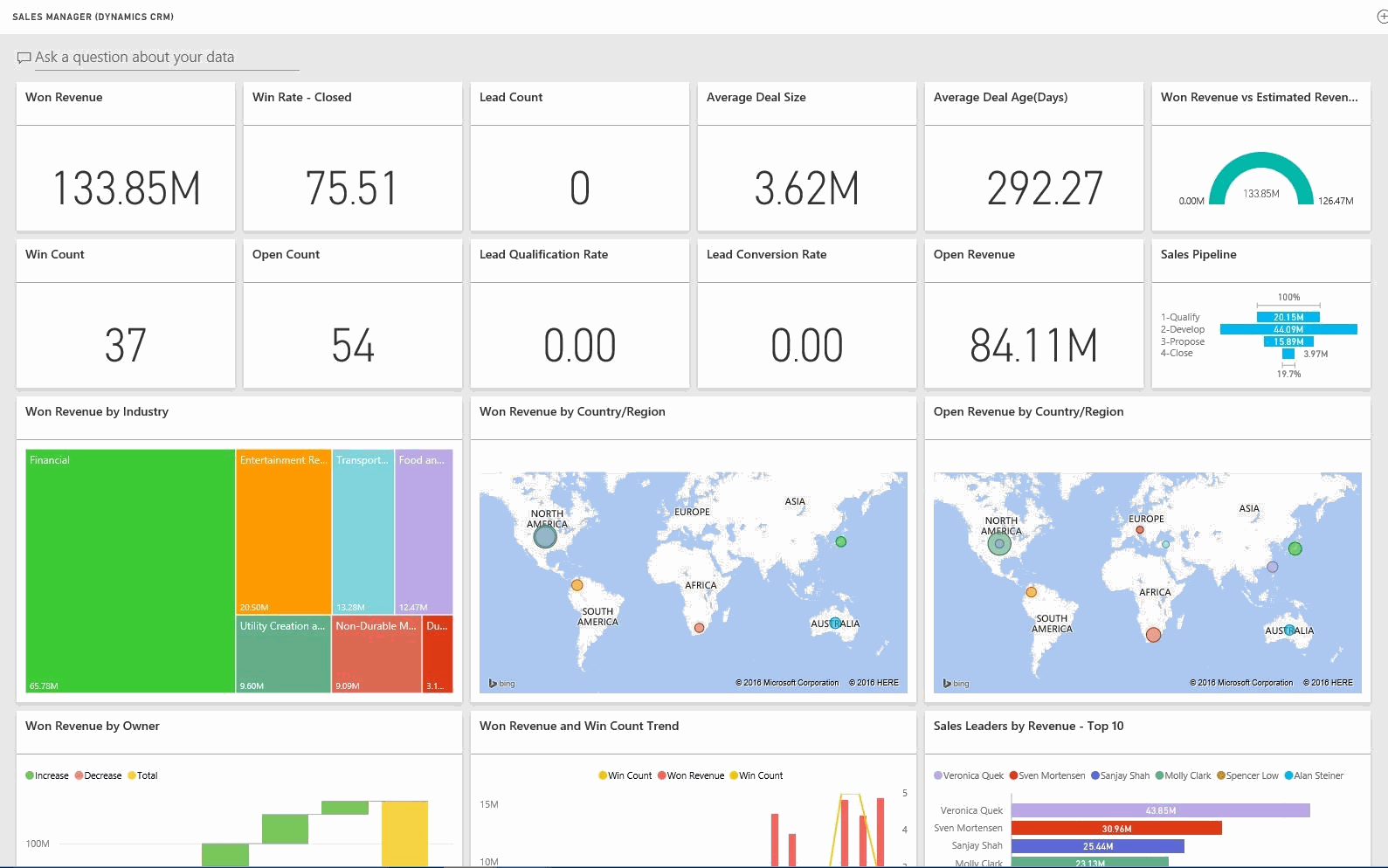Select the red 'Du...' treemap block
This screenshot has width=1388, height=868.
[438, 654]
